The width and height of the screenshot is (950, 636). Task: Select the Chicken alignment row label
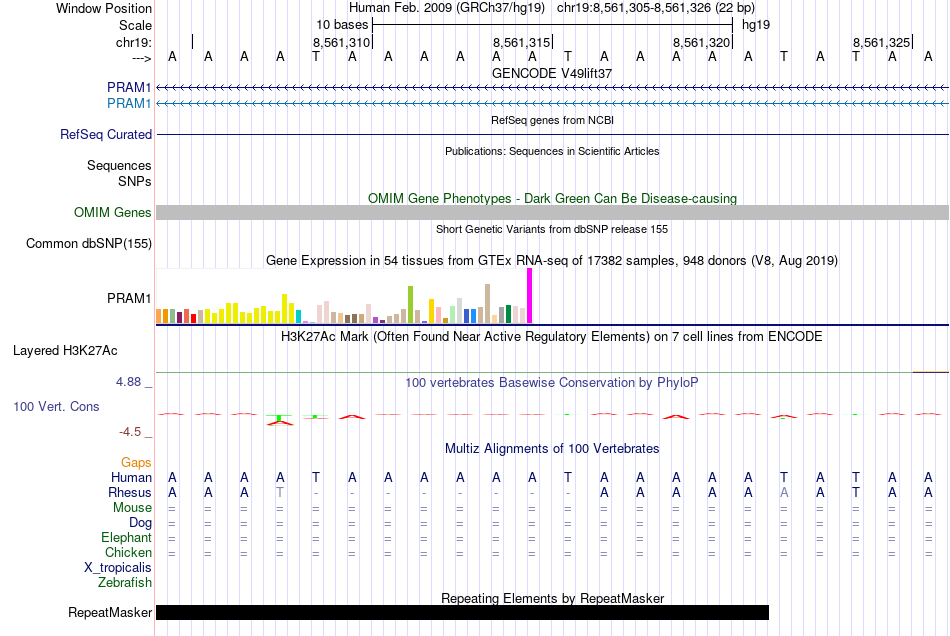point(128,552)
